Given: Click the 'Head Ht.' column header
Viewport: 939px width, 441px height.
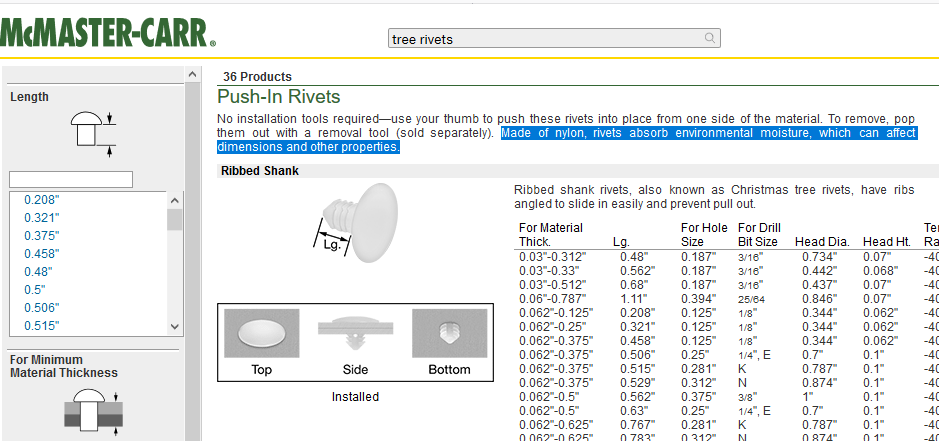Looking at the screenshot, I should (x=887, y=241).
